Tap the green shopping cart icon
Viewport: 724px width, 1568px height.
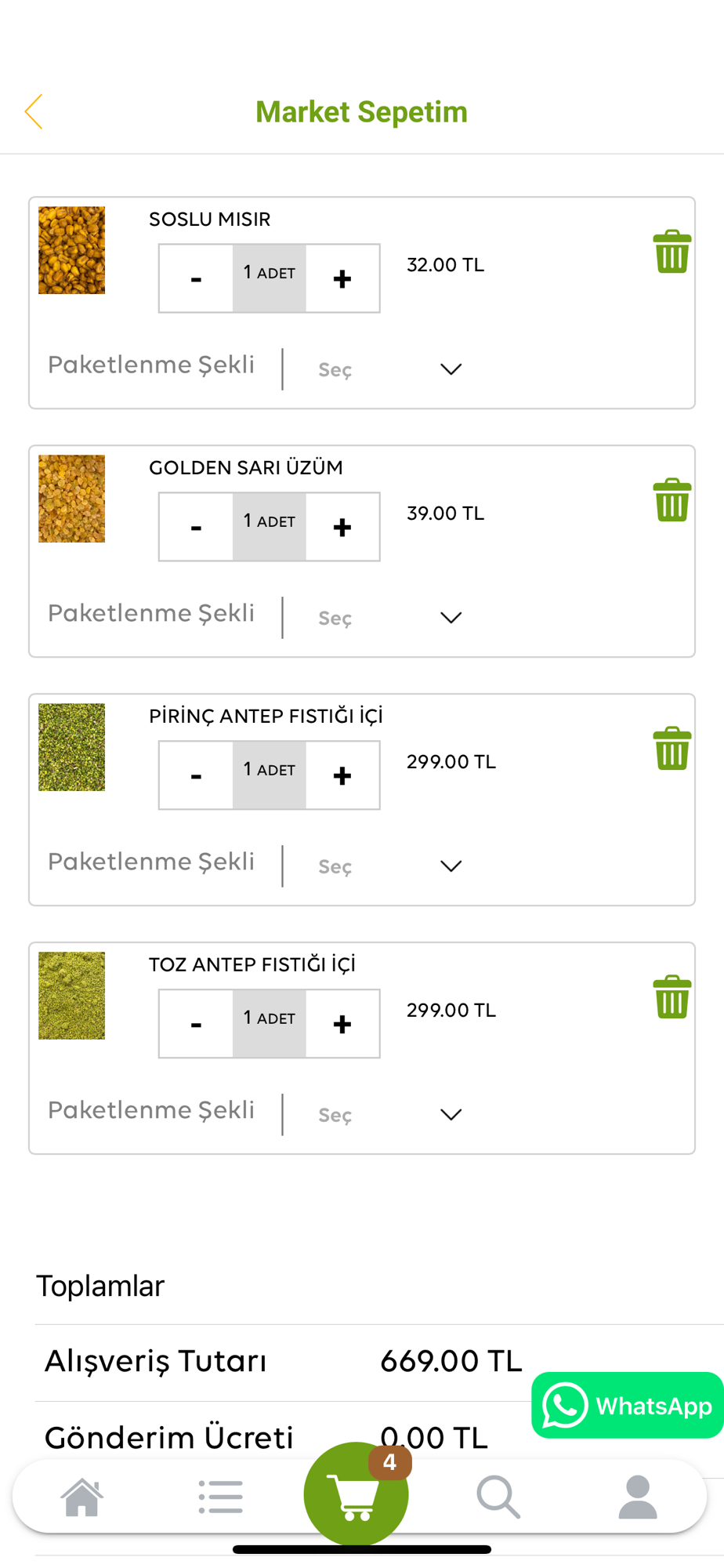(357, 1494)
